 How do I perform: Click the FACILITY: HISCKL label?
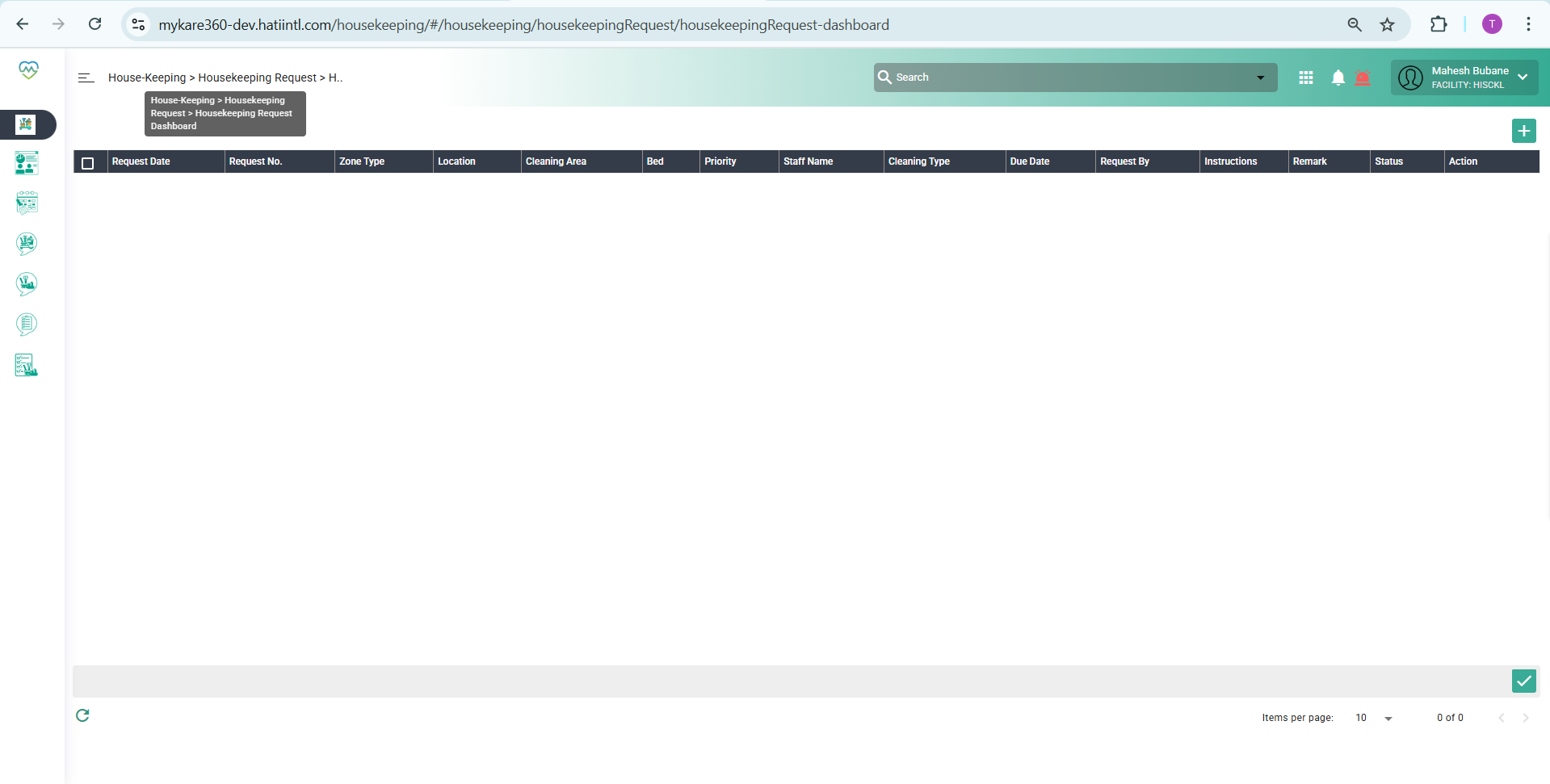pos(1468,85)
